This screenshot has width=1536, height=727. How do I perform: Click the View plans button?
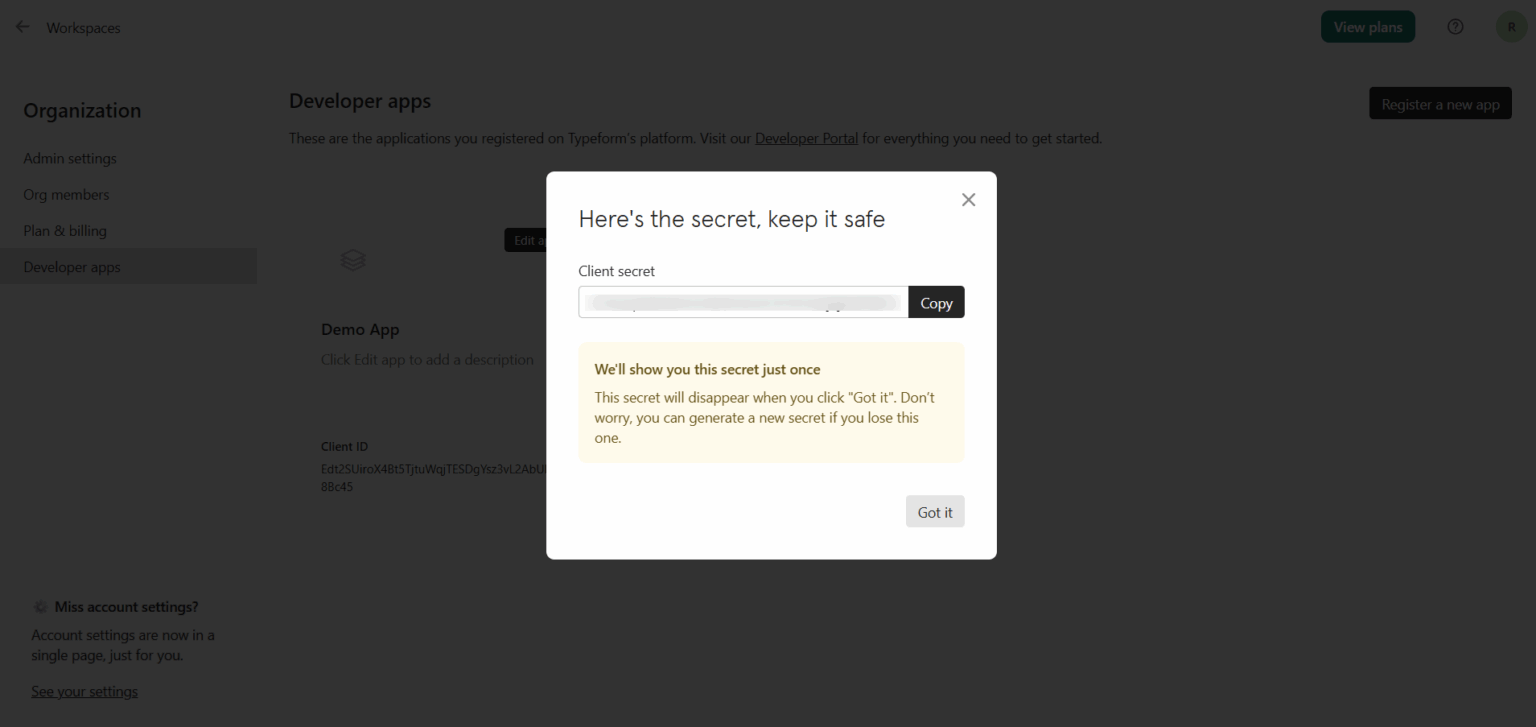pyautogui.click(x=1367, y=27)
